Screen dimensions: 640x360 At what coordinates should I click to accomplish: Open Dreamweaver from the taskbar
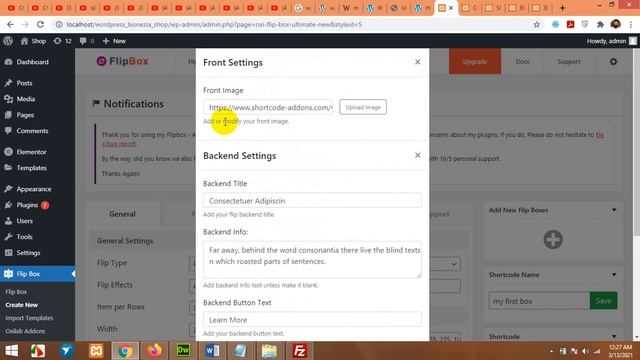183,351
